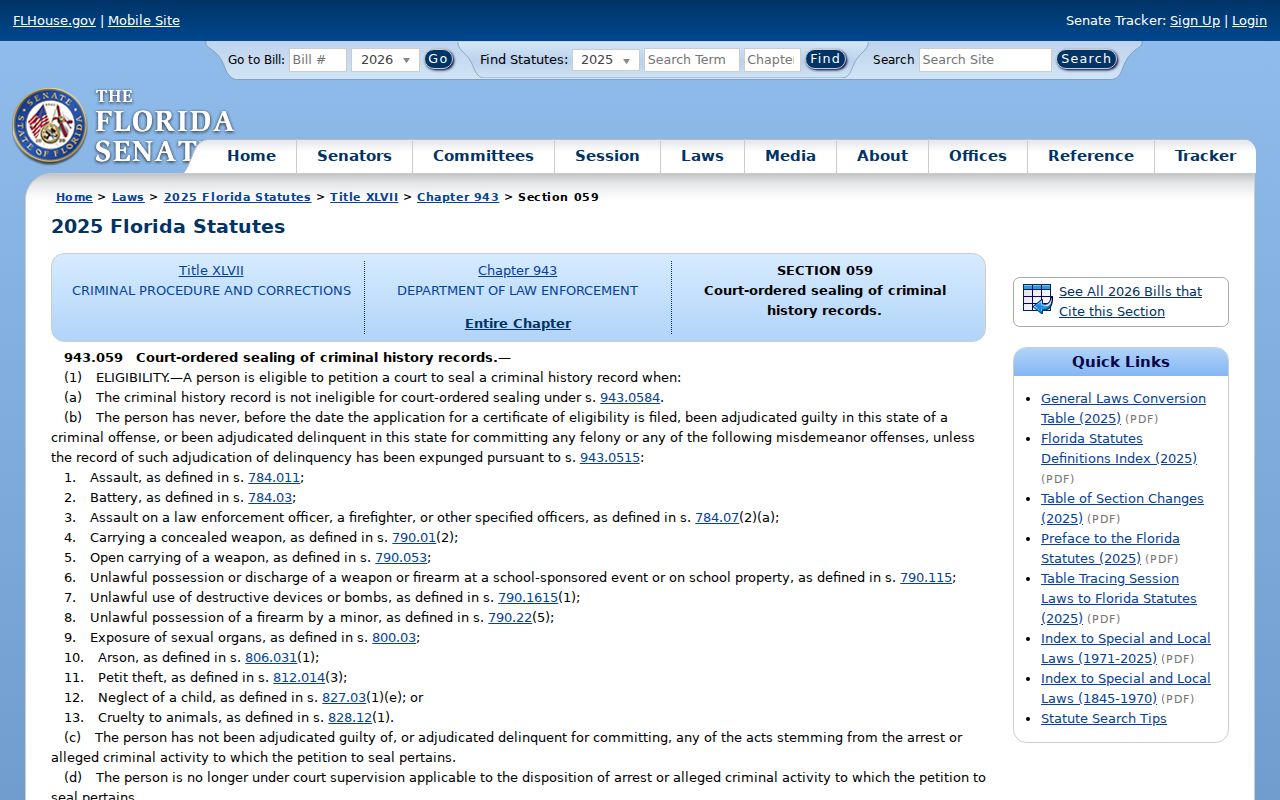Open General Laws Conversion Table (2025)
This screenshot has height=800, width=1280.
[1122, 408]
